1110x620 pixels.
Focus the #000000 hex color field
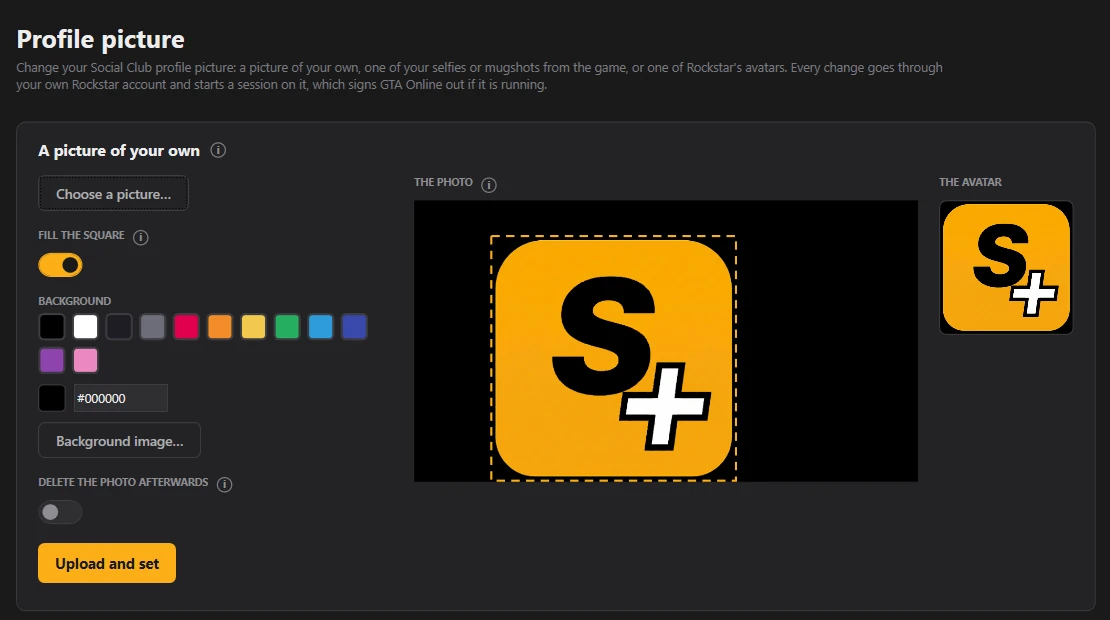120,398
